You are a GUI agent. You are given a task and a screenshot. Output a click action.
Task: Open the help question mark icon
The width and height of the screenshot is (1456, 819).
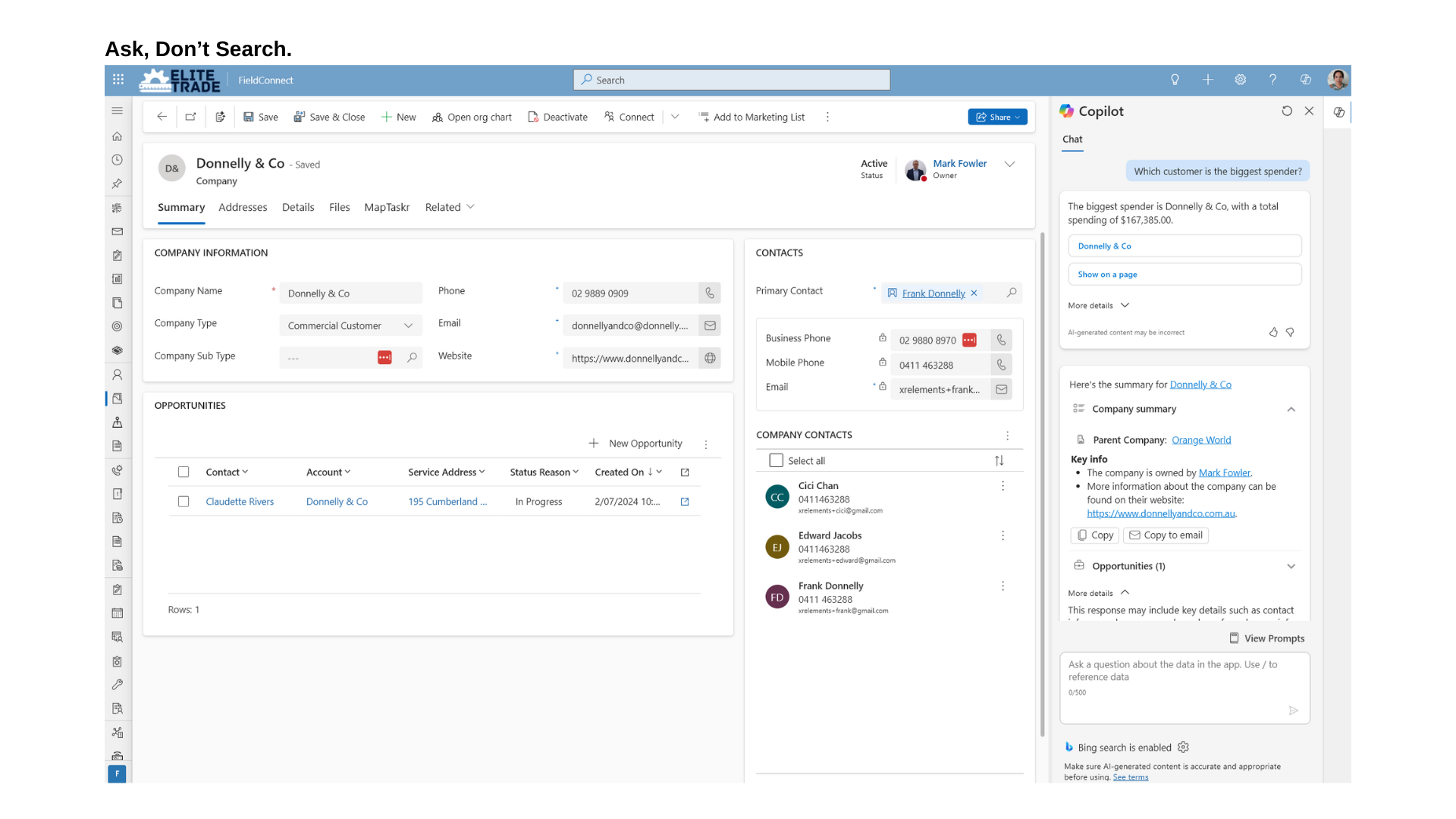tap(1273, 80)
